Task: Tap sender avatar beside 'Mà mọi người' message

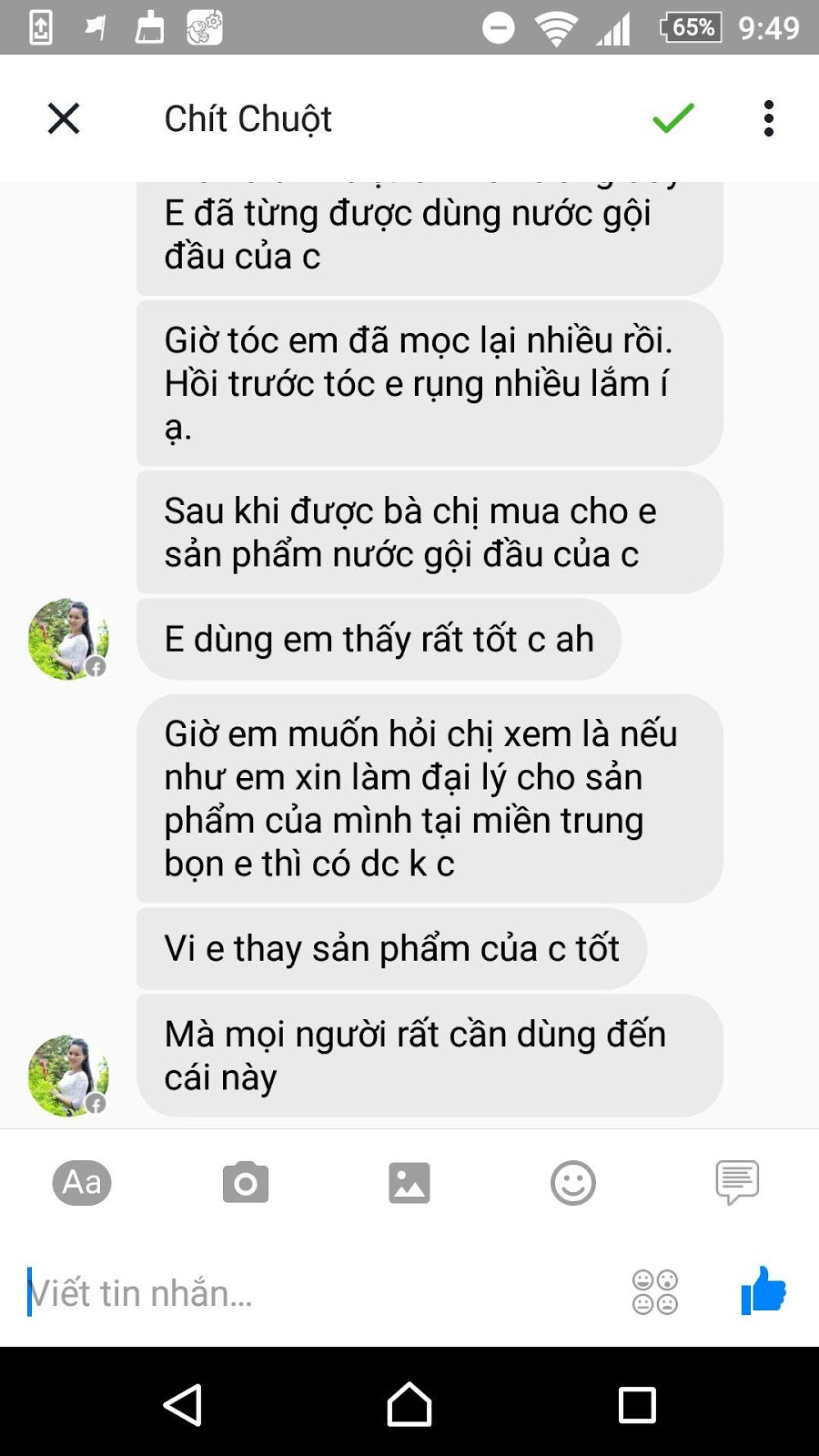Action: (x=68, y=1076)
